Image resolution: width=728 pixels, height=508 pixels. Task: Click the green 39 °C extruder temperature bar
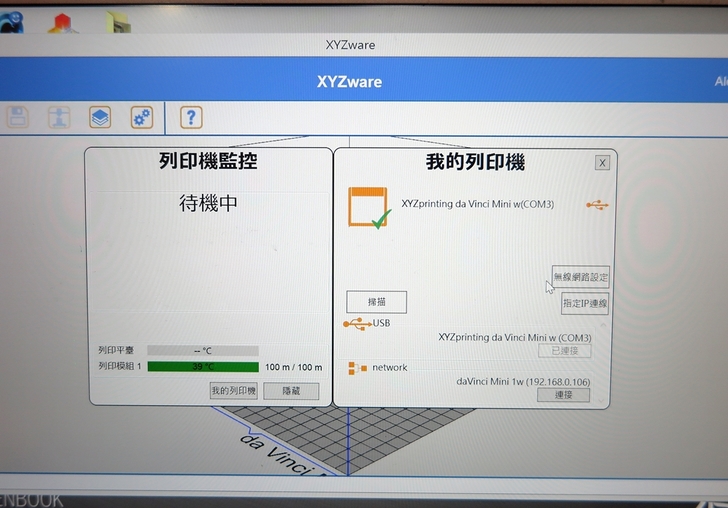point(203,367)
